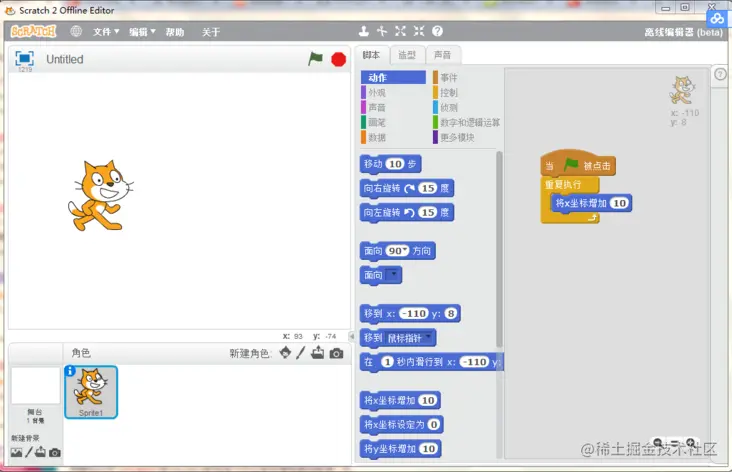Click the Scratch logo

click(x=33, y=31)
